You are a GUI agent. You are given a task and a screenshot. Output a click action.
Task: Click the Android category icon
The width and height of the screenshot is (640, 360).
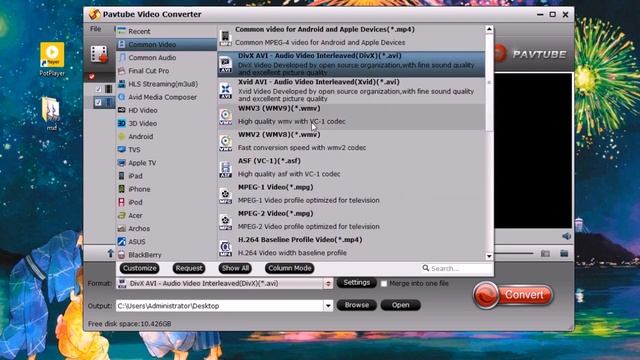(x=122, y=136)
